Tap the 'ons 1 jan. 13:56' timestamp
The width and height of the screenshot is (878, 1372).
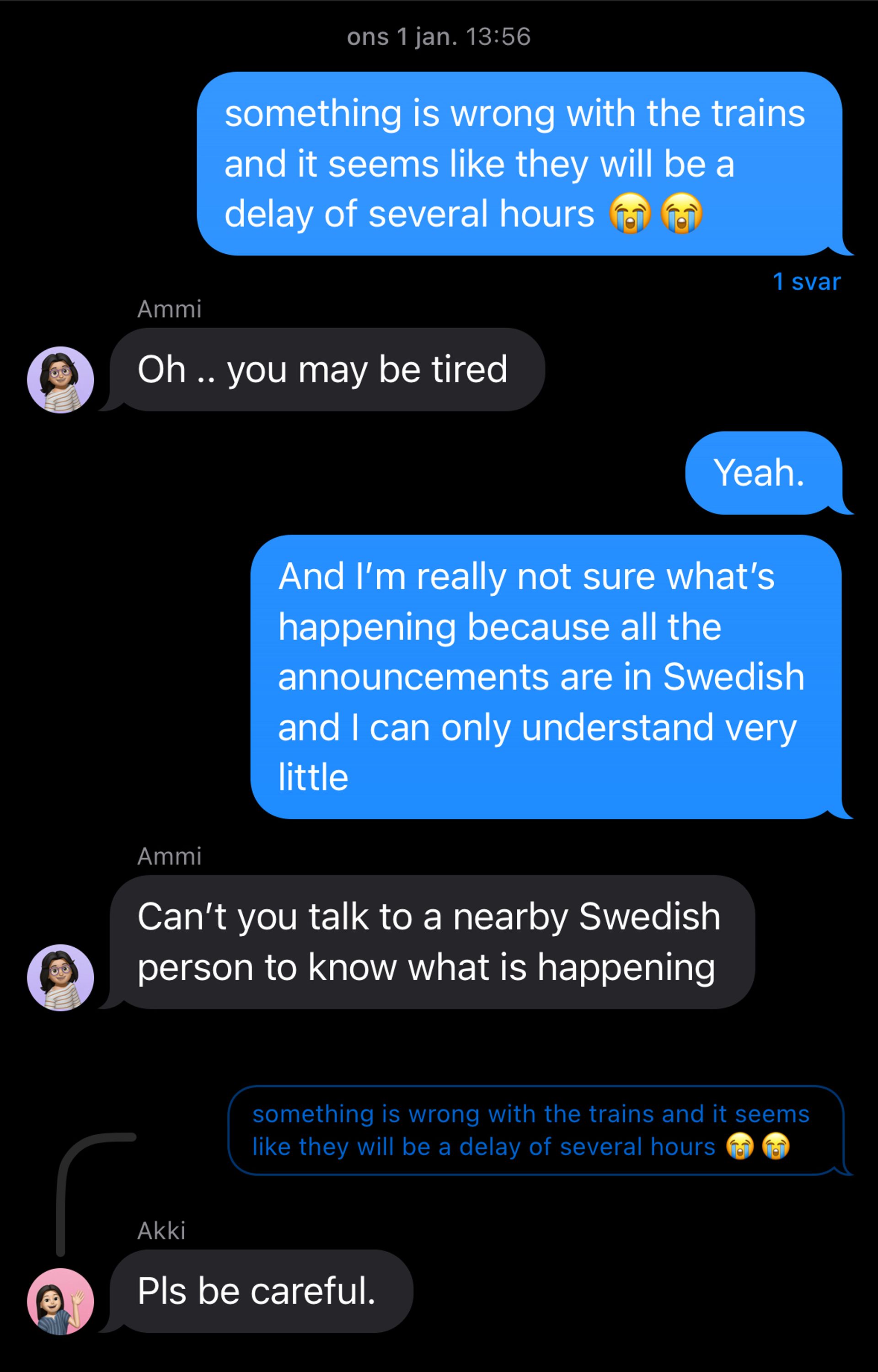pos(439,37)
